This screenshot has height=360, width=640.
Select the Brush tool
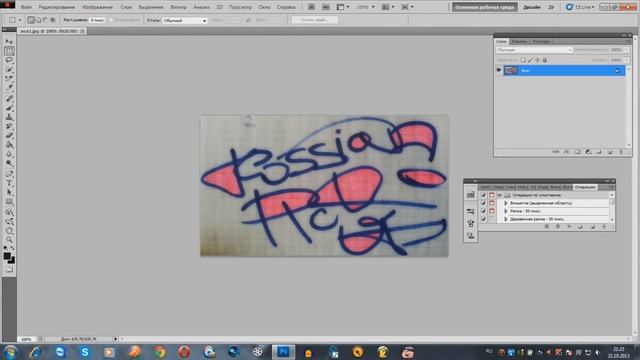pos(9,108)
